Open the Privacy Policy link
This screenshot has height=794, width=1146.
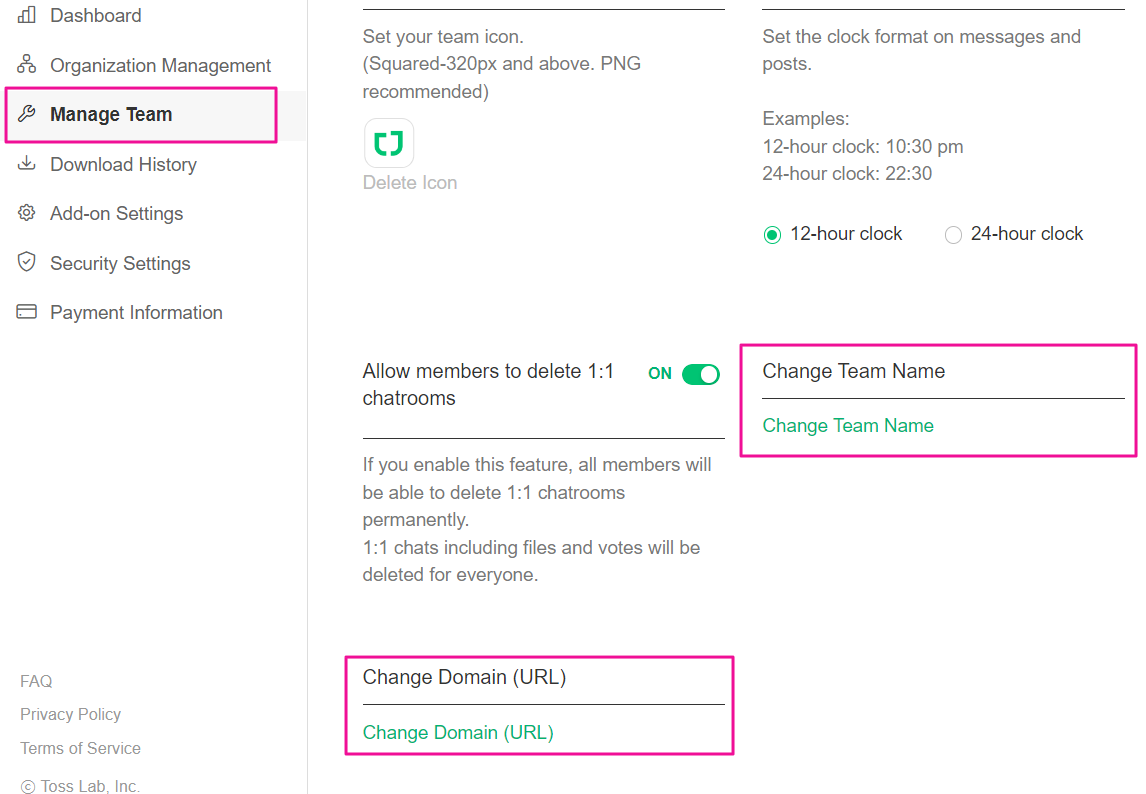point(70,714)
